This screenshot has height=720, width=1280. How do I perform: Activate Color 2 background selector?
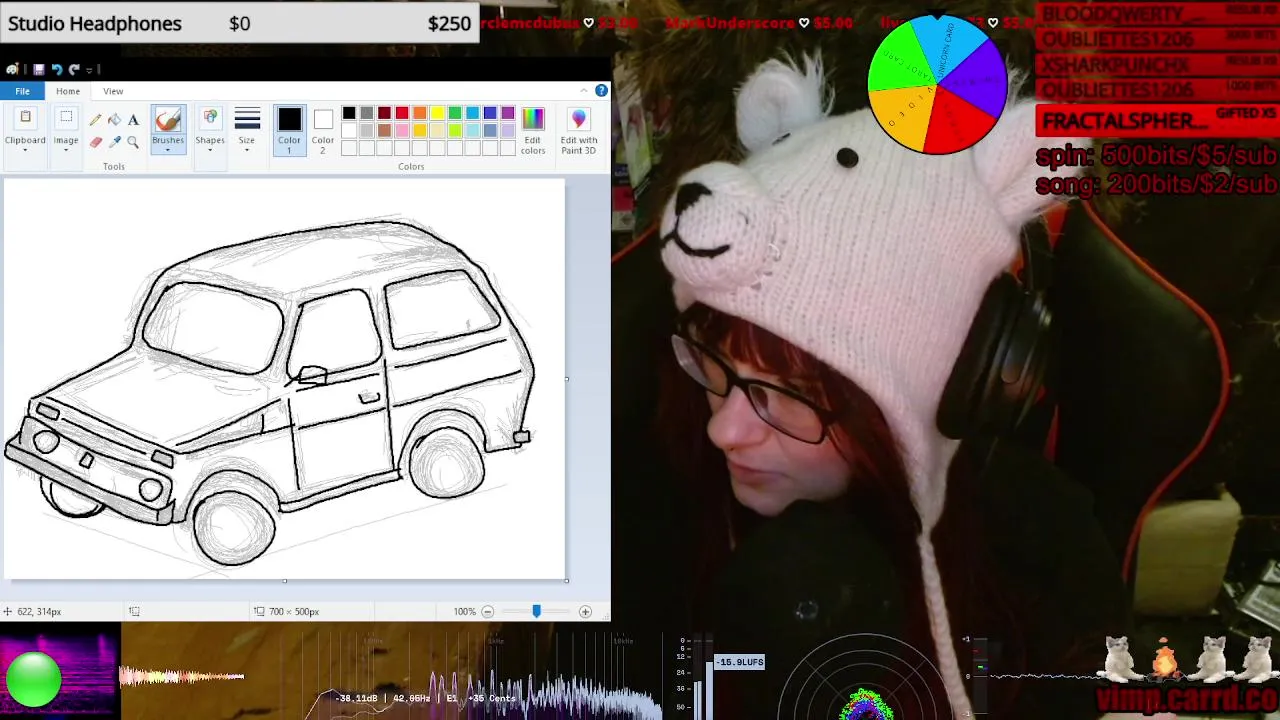click(323, 130)
